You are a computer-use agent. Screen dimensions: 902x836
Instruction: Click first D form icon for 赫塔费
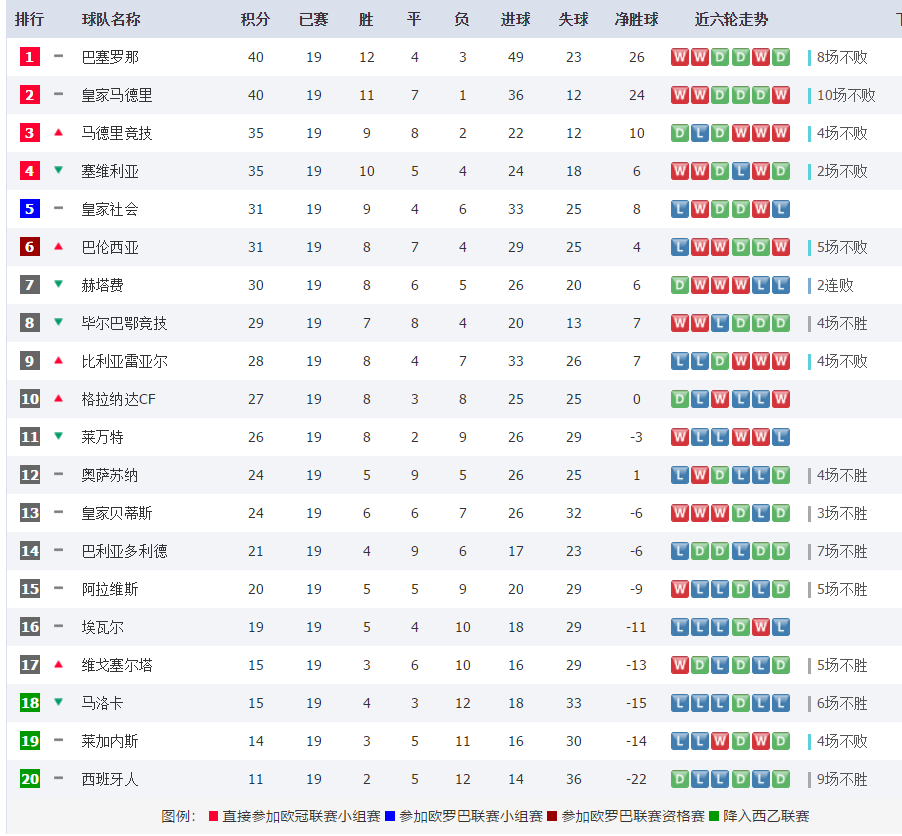coord(680,285)
